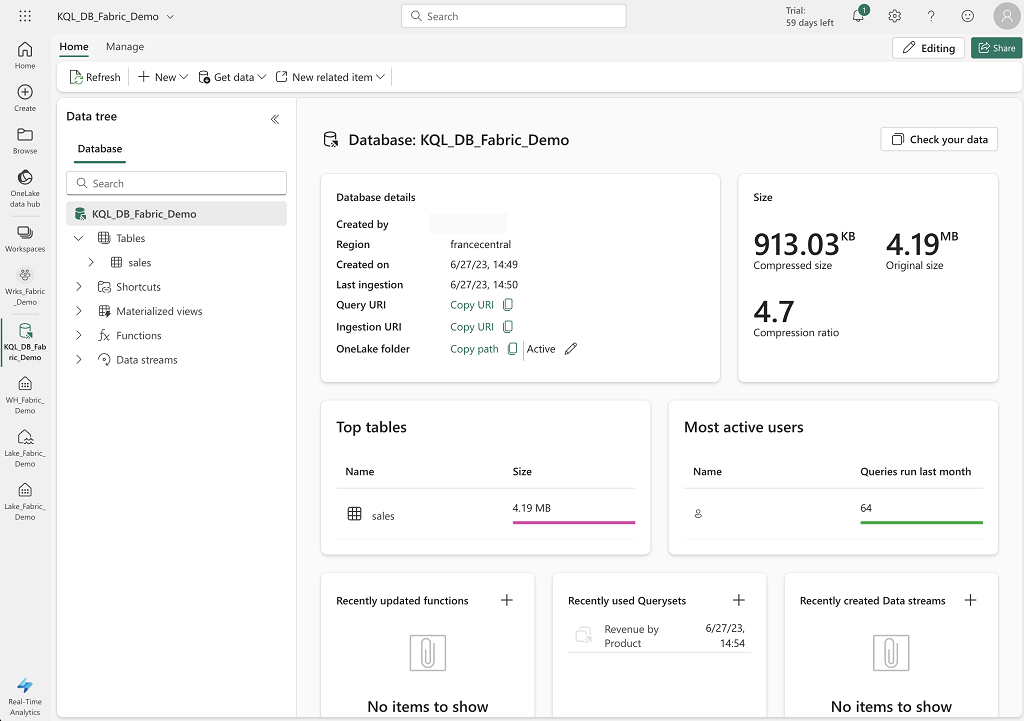Screen dimensions: 1024x721
Task: Click the Trial 59 days left text
Action: coord(810,16)
